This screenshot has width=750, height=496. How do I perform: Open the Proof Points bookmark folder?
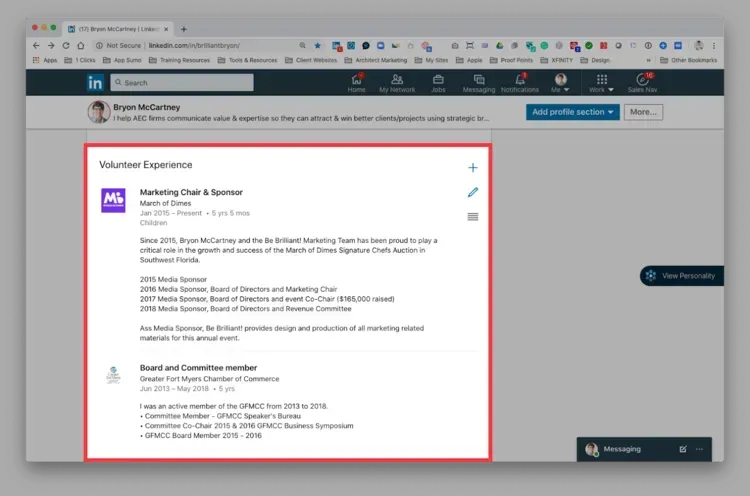(x=511, y=60)
